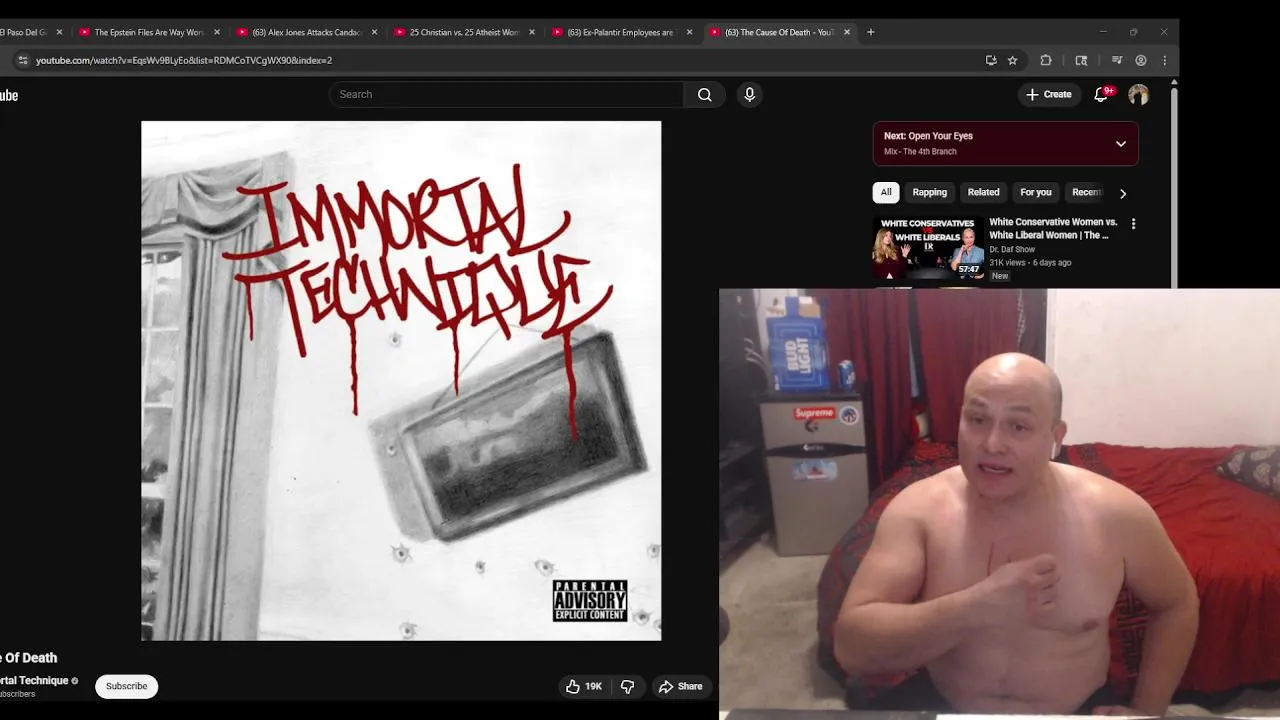Dislike the video with thumbs down
1280x720 pixels.
pos(628,686)
